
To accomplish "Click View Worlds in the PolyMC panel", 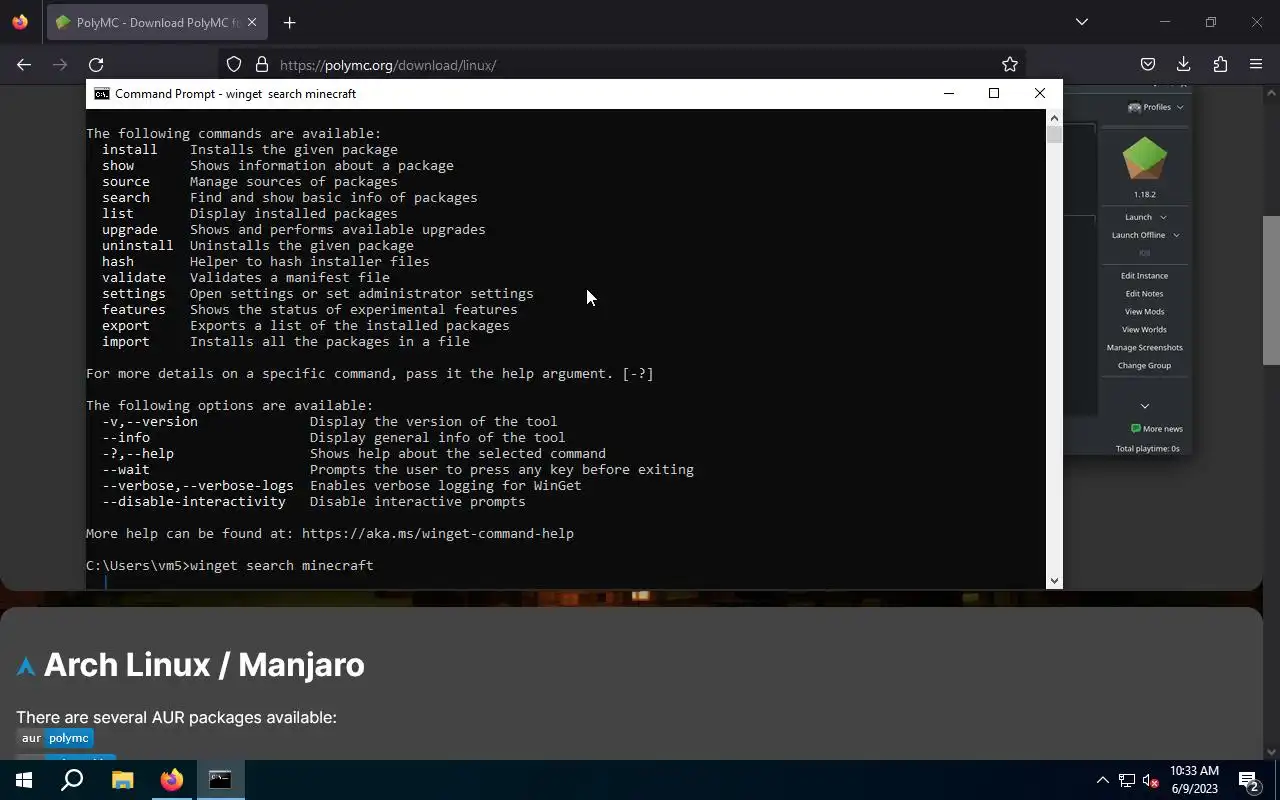I will click(1144, 330).
